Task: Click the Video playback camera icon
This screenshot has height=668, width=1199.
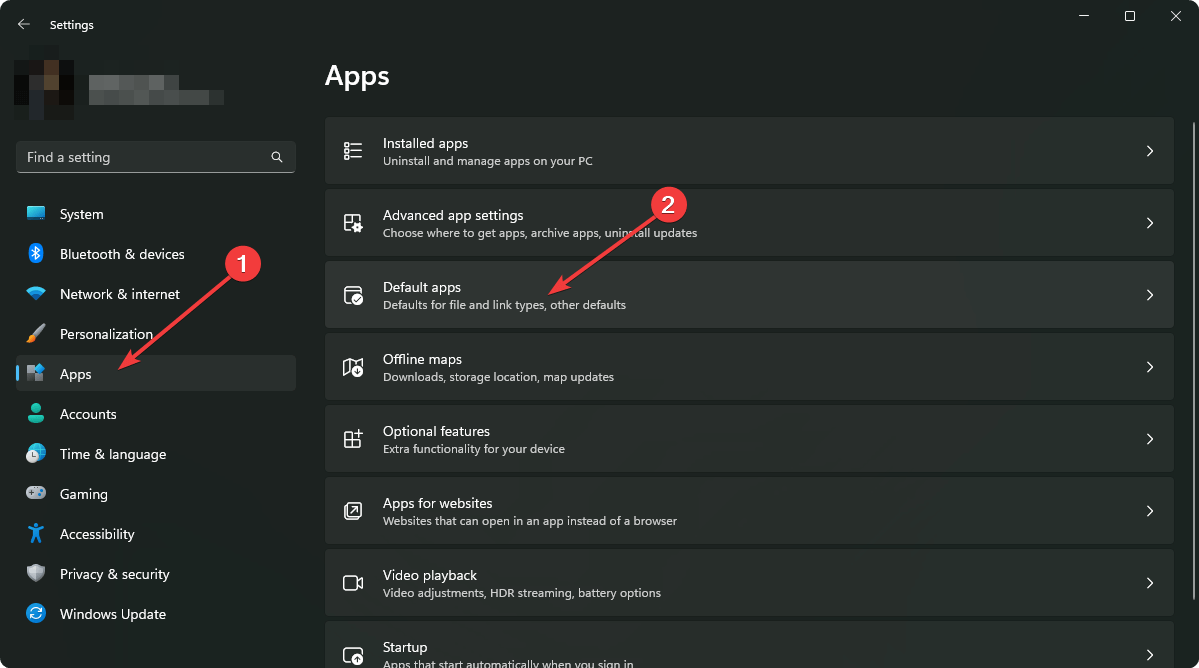Action: coord(353,583)
